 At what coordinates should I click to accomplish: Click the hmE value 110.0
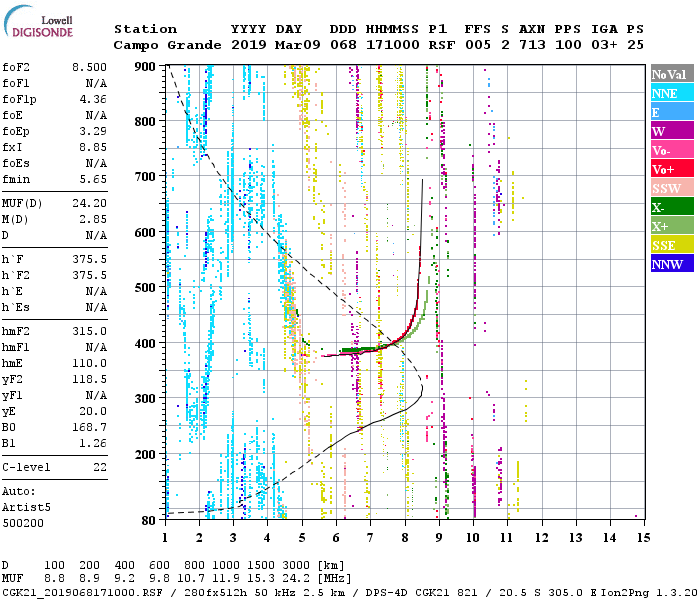click(89, 363)
